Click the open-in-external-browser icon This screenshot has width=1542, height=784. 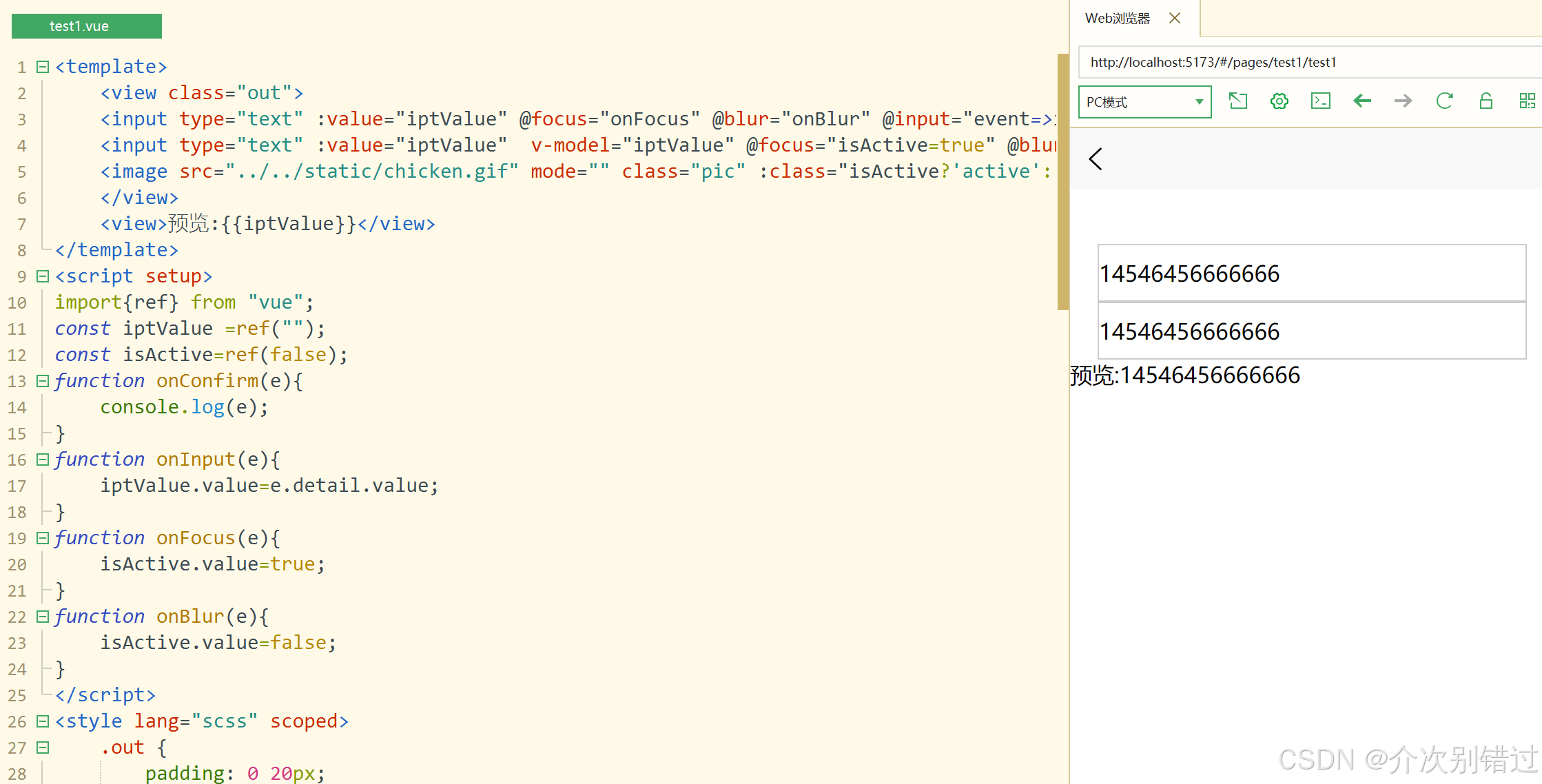[1237, 101]
